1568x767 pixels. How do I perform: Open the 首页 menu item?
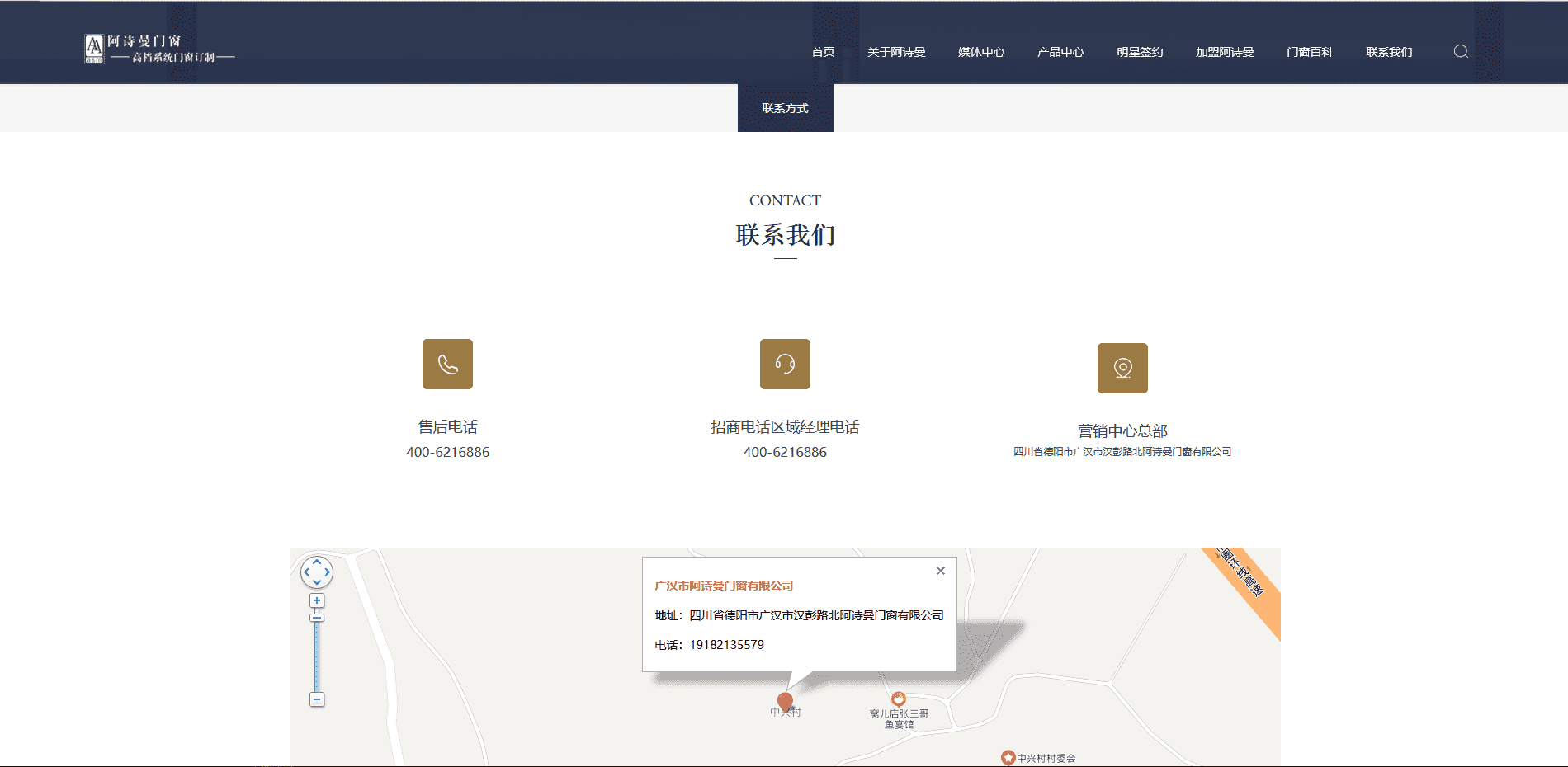coord(823,52)
